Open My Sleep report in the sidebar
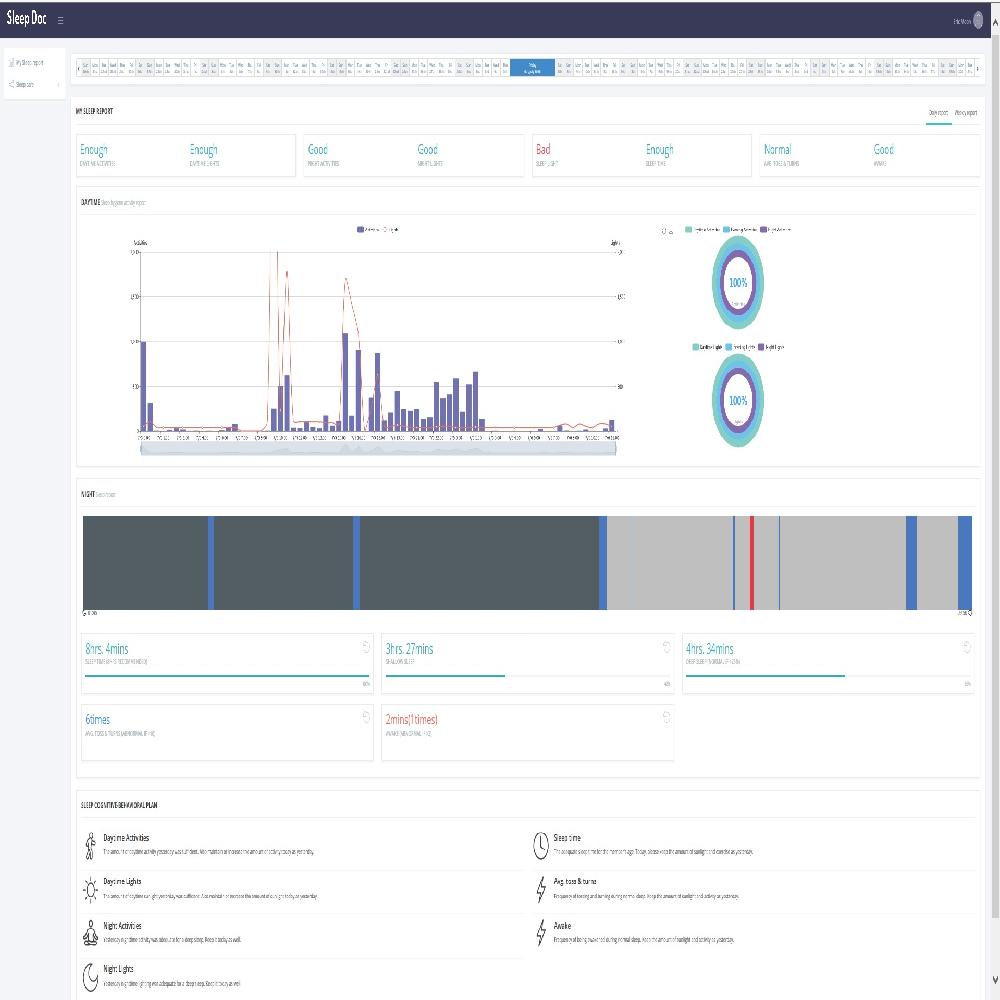 tap(29, 62)
